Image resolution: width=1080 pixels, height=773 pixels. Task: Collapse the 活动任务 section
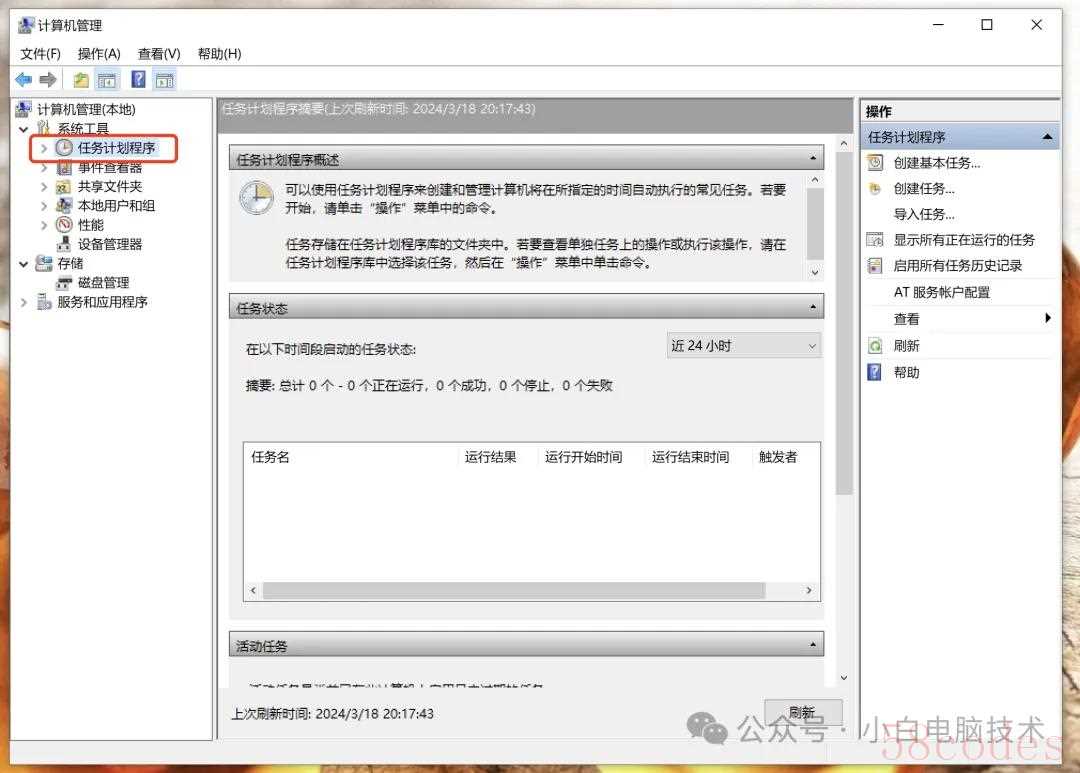click(813, 646)
